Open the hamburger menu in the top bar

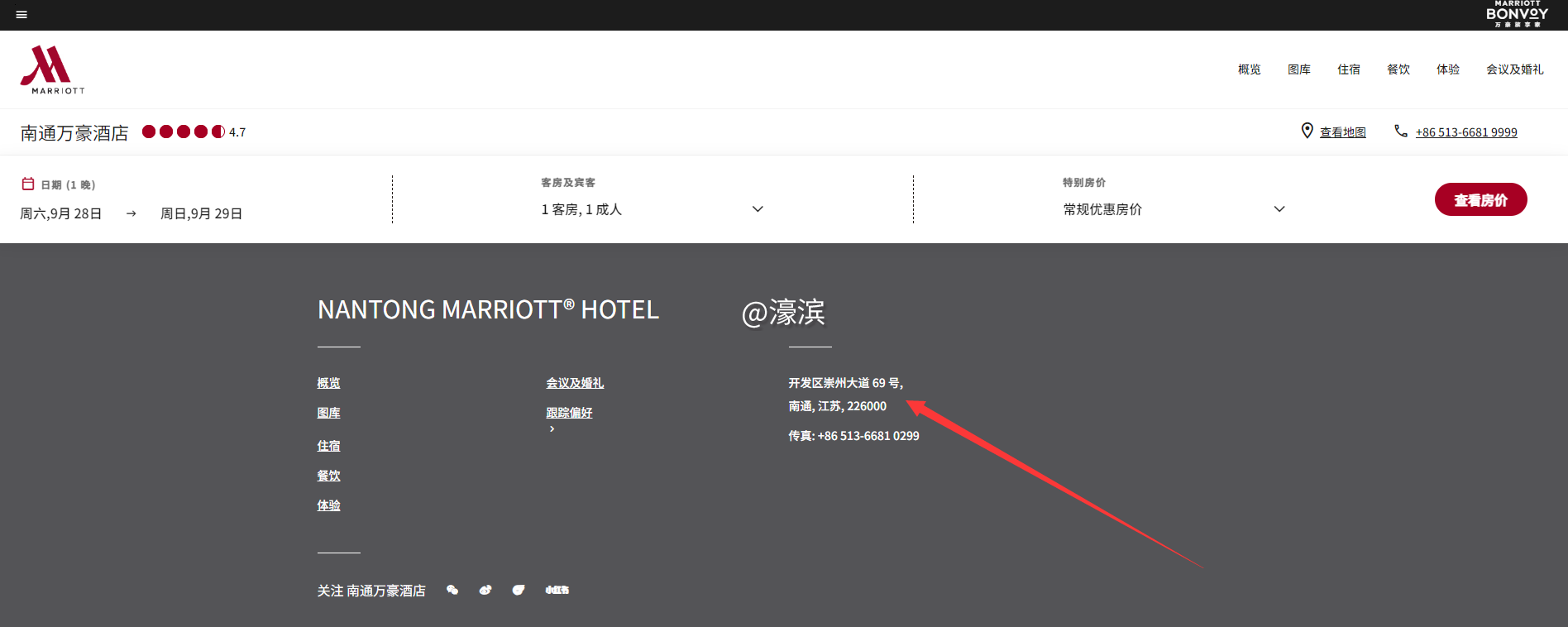[x=22, y=14]
